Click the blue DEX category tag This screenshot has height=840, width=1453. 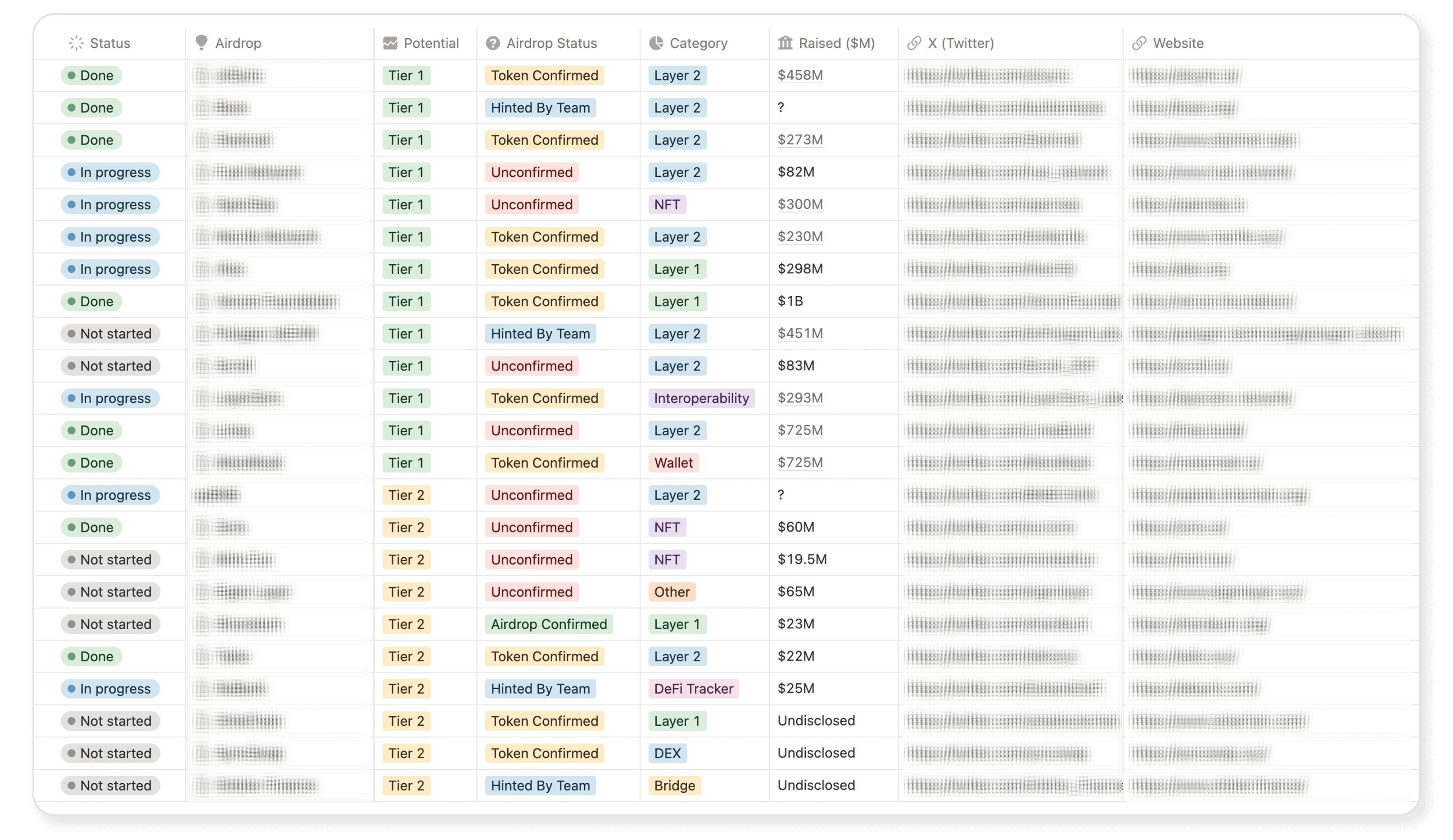[x=667, y=754]
